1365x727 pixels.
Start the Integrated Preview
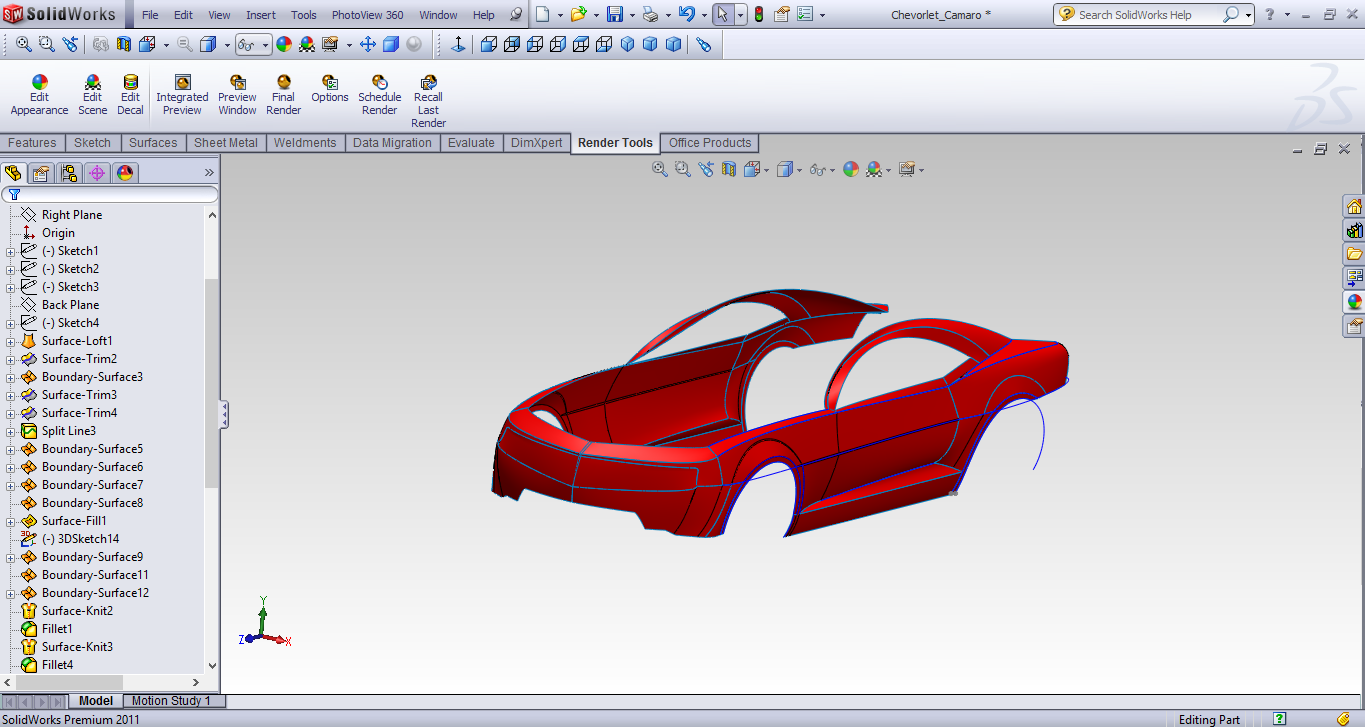[182, 96]
